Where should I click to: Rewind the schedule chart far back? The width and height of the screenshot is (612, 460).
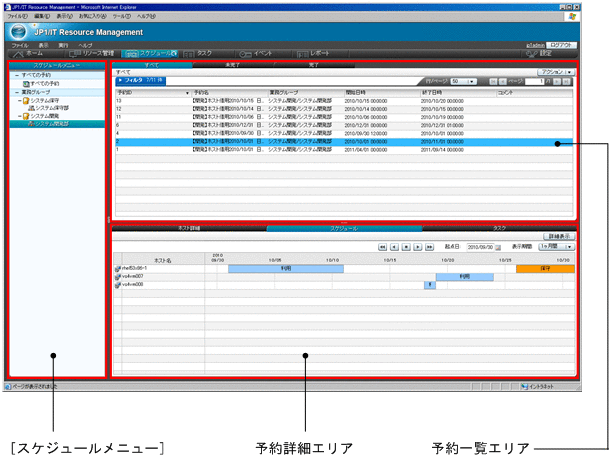tap(382, 247)
